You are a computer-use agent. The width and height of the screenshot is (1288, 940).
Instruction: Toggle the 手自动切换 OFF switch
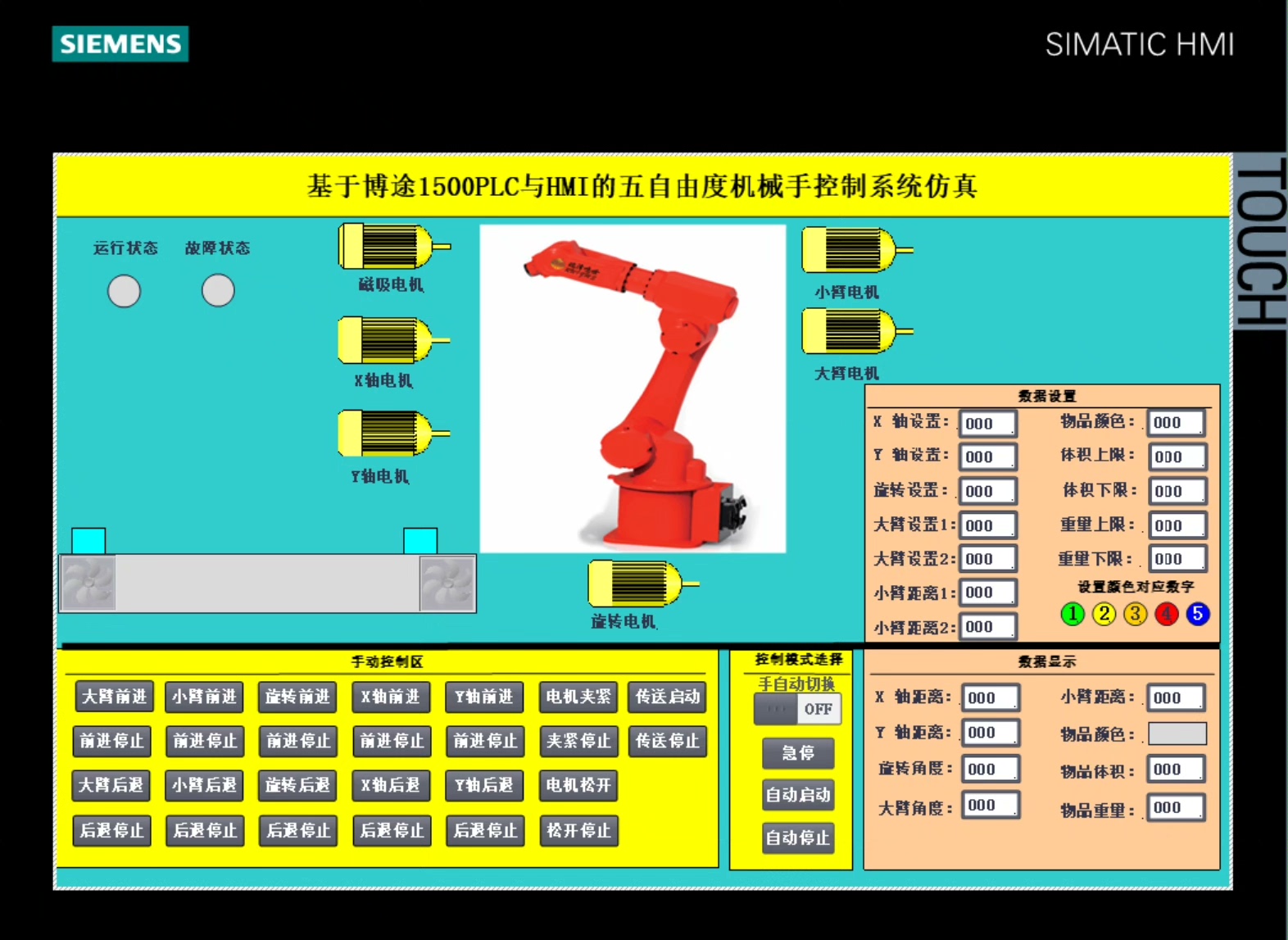(x=798, y=709)
